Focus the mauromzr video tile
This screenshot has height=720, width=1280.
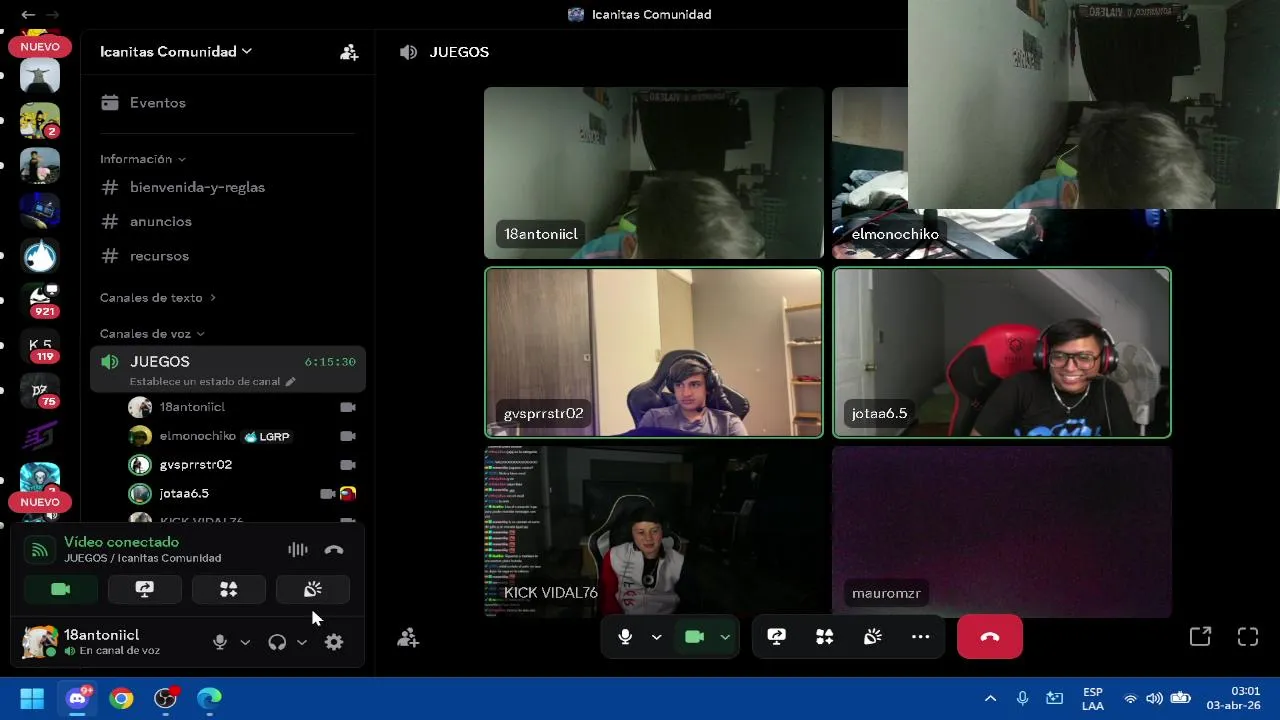tap(1001, 532)
